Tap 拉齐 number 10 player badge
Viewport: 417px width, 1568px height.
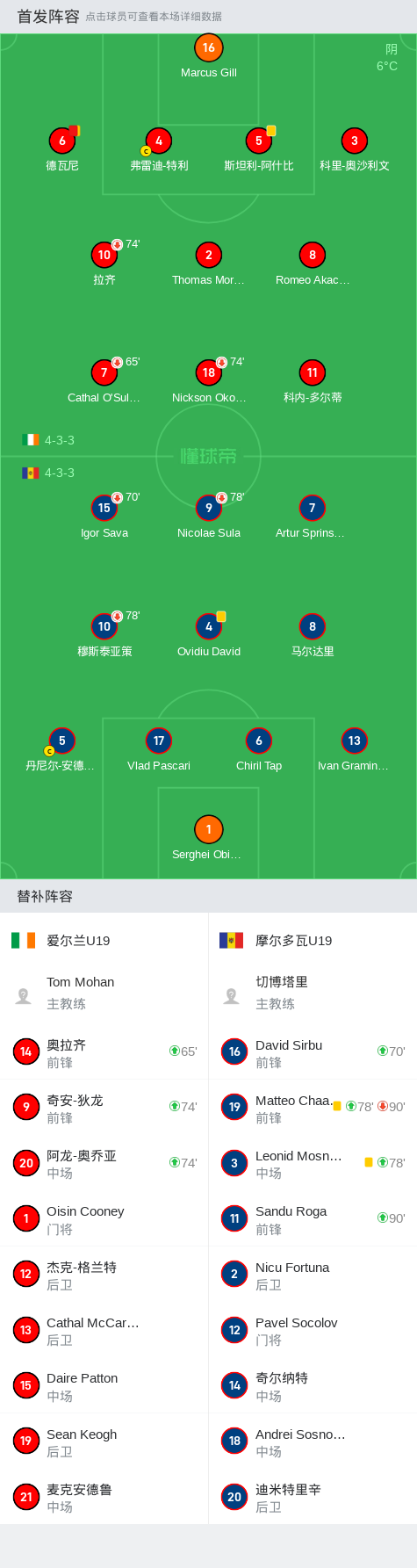click(104, 255)
